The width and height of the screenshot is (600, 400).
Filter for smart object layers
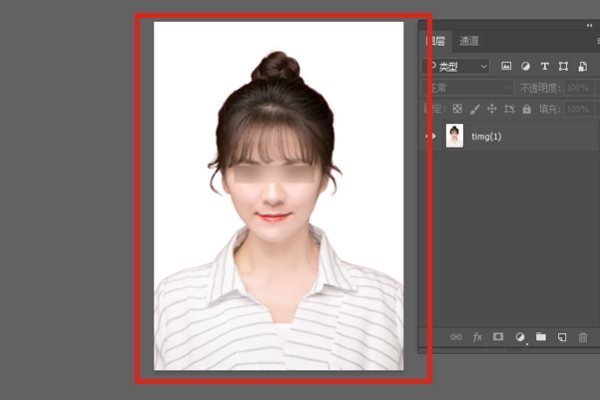[x=582, y=66]
